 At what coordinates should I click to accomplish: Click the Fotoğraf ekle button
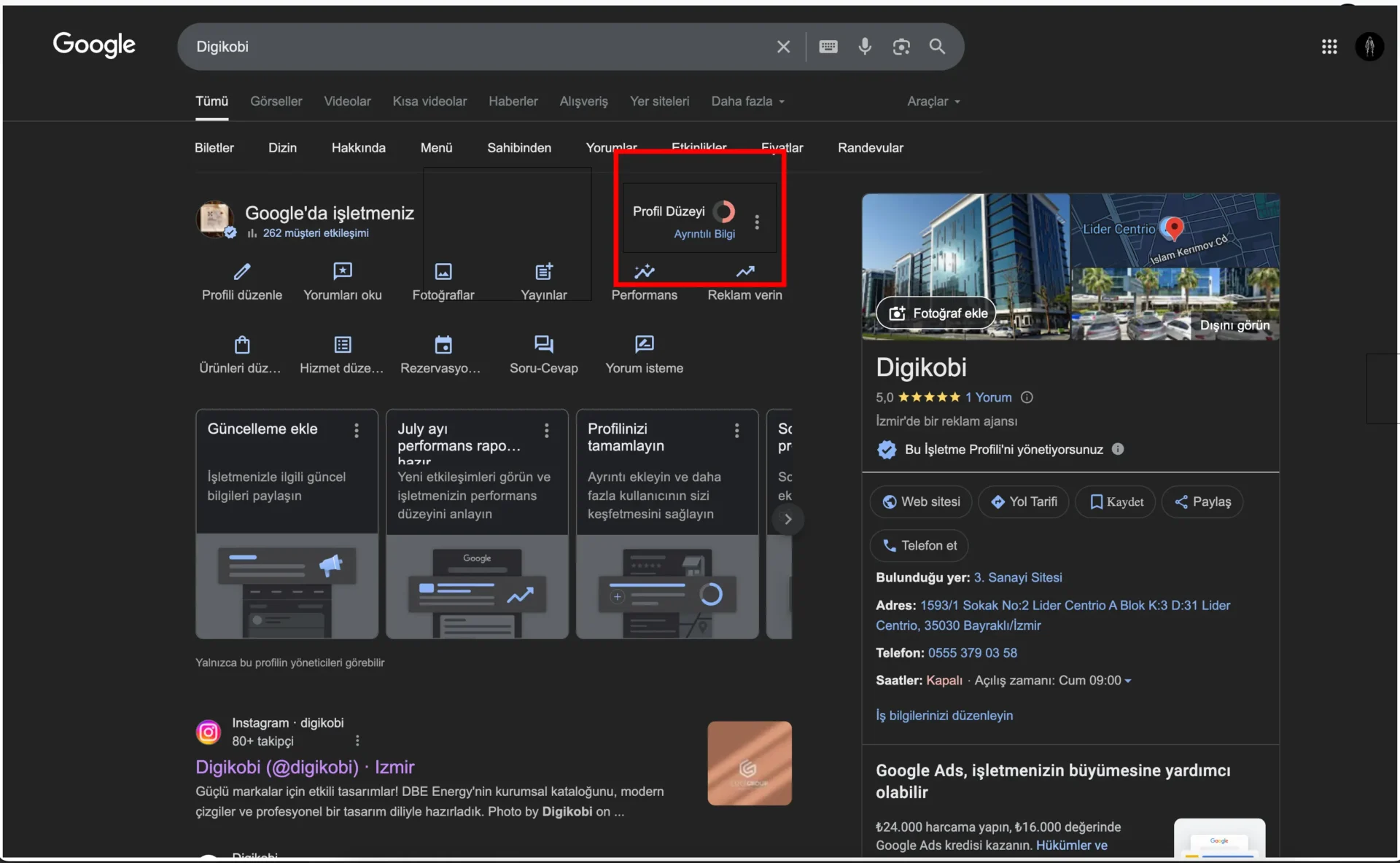(x=937, y=313)
